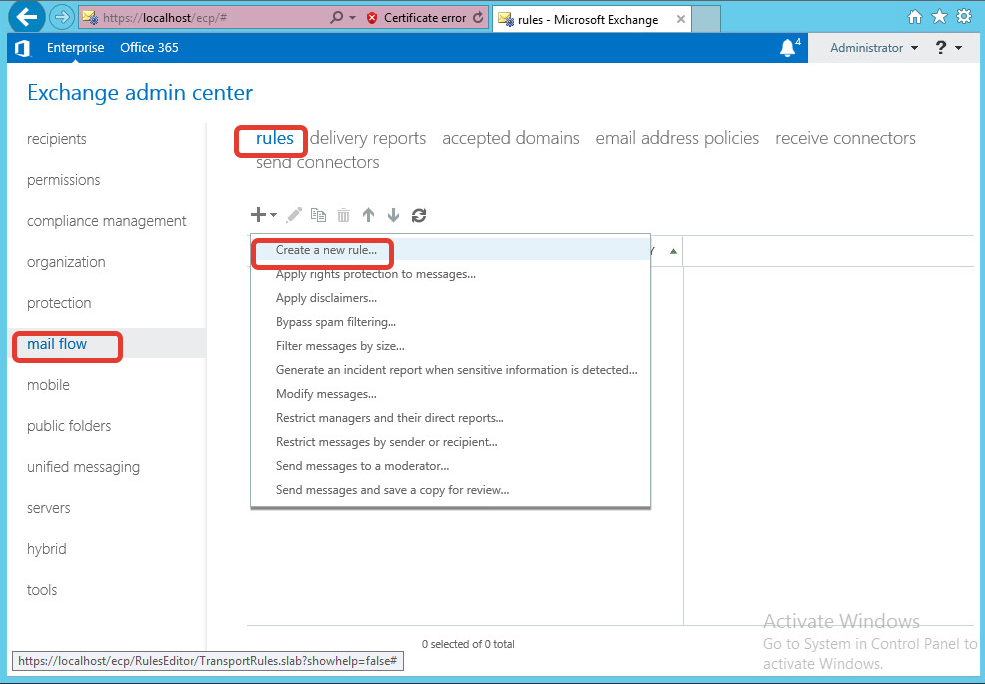The image size is (985, 684).
Task: Click the Move up arrow icon
Action: [368, 215]
